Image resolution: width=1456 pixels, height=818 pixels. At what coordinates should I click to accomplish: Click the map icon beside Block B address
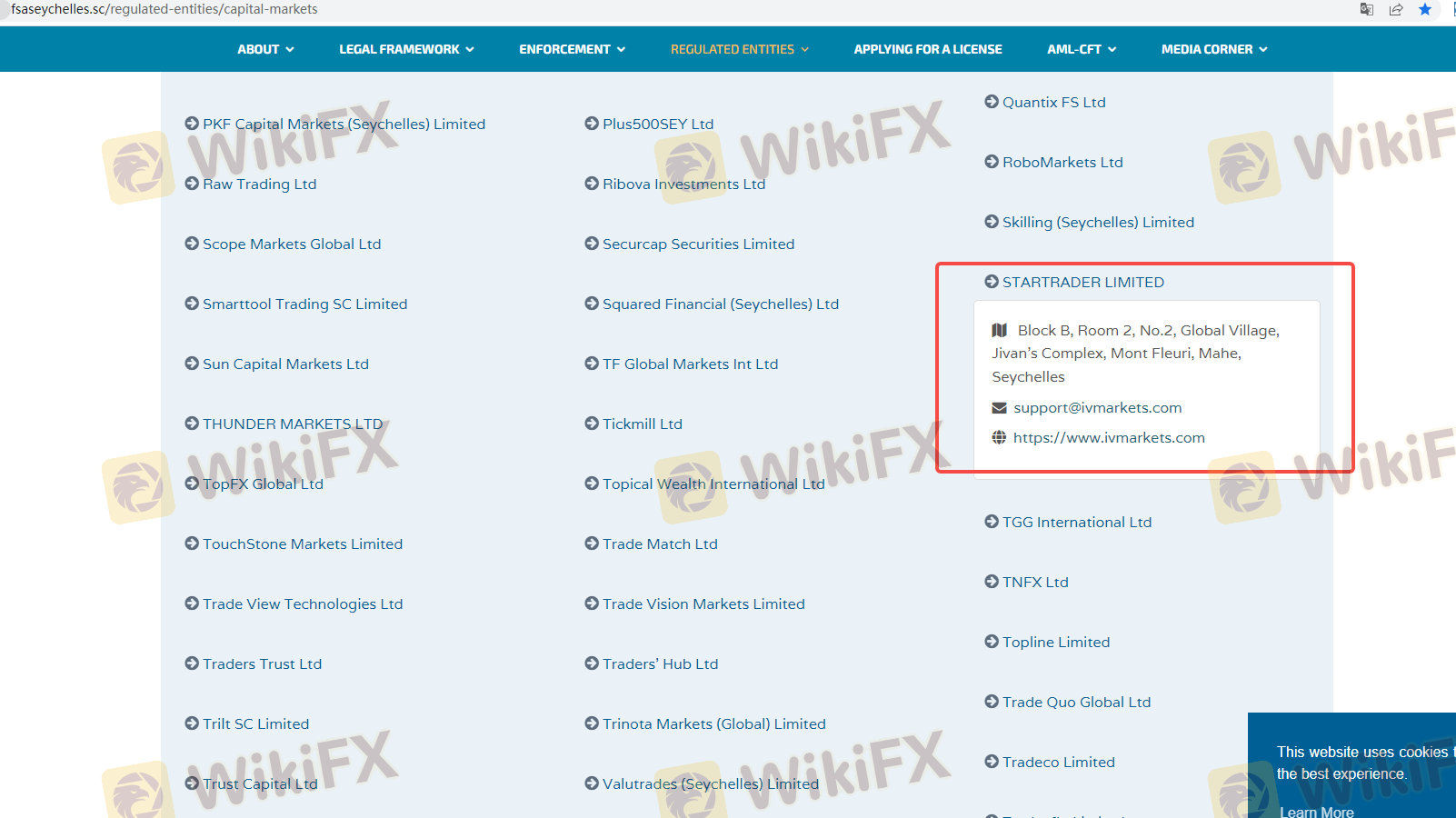click(x=1000, y=330)
